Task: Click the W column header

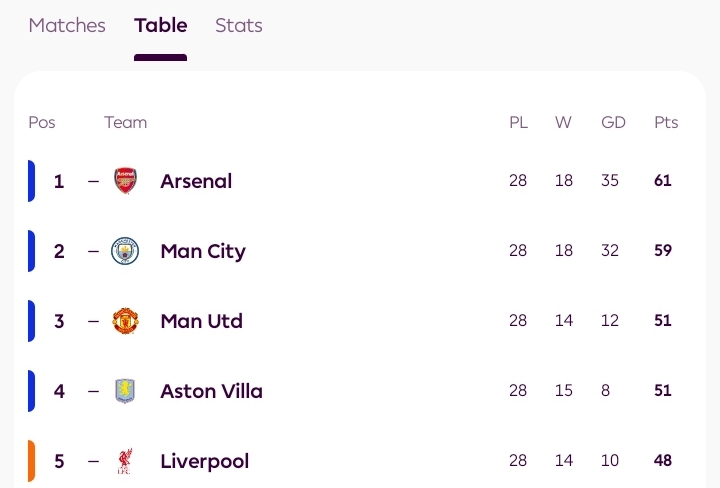Action: [x=564, y=123]
